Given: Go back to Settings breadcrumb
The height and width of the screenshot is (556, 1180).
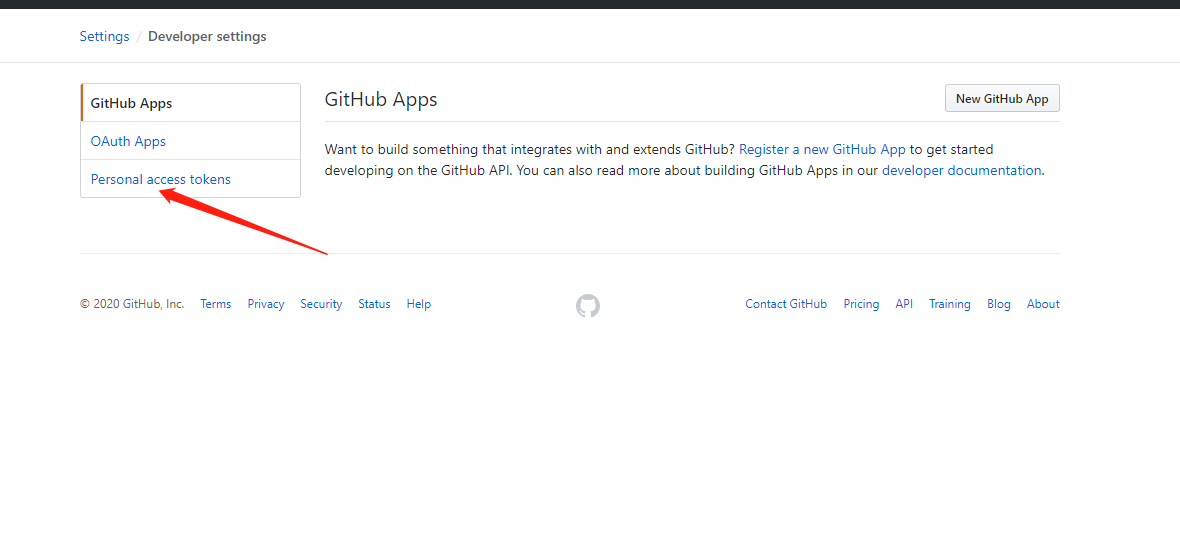Looking at the screenshot, I should point(105,36).
